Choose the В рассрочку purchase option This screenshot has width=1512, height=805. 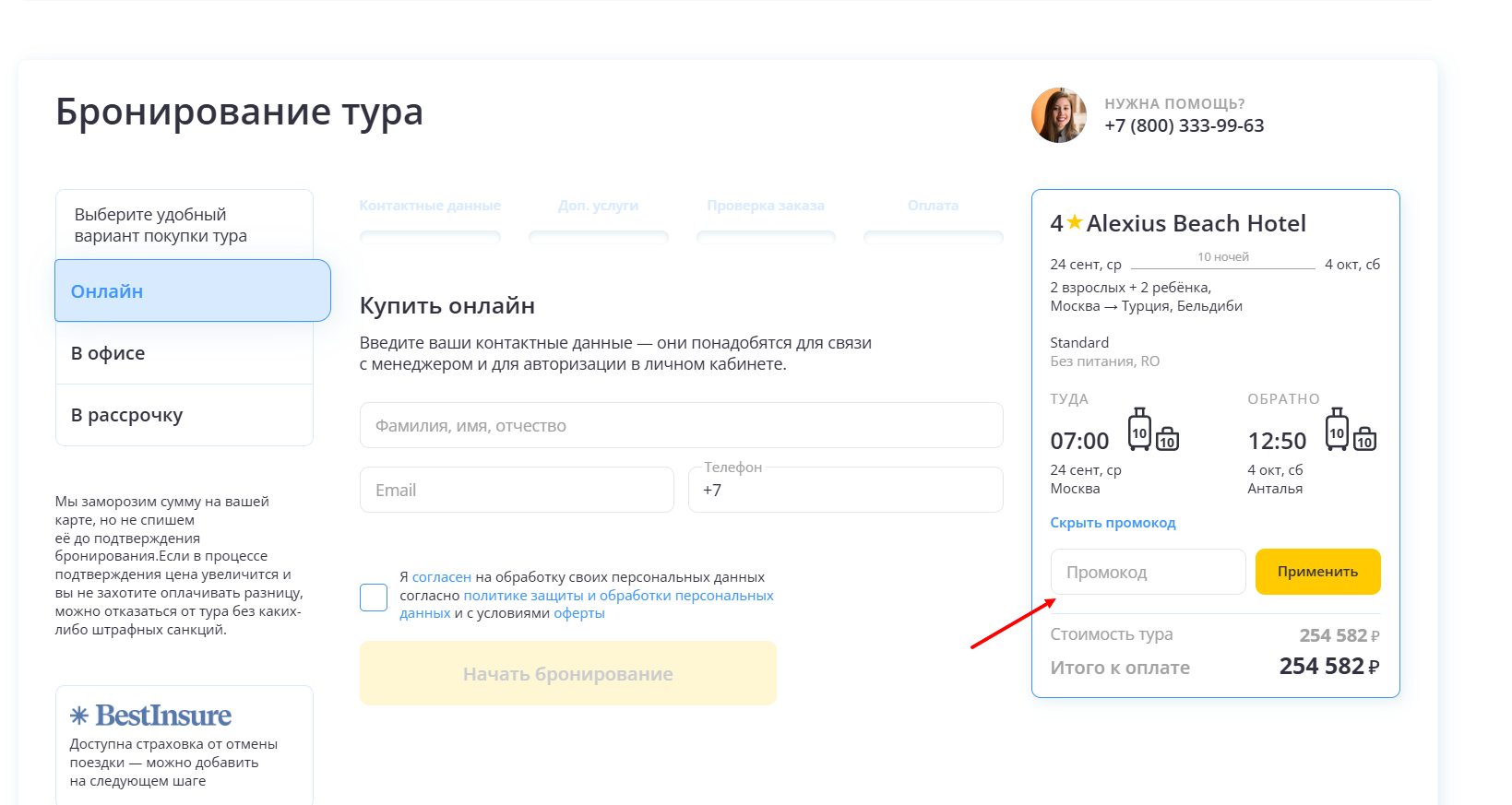click(x=185, y=415)
